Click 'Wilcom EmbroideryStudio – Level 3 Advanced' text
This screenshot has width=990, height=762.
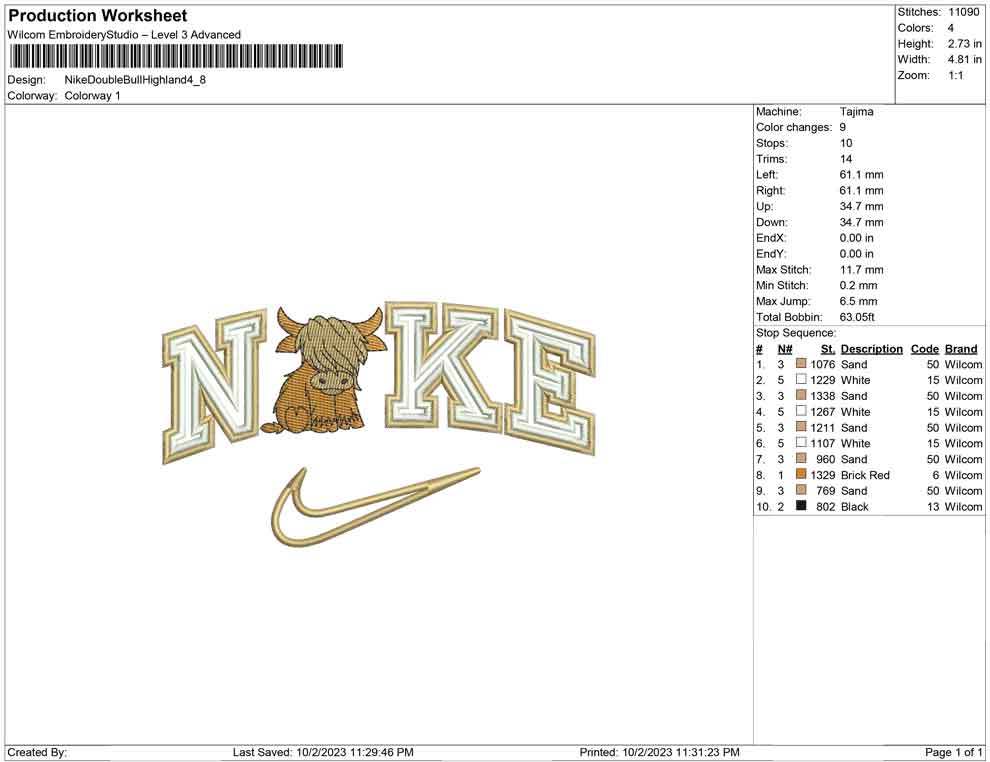(x=124, y=35)
